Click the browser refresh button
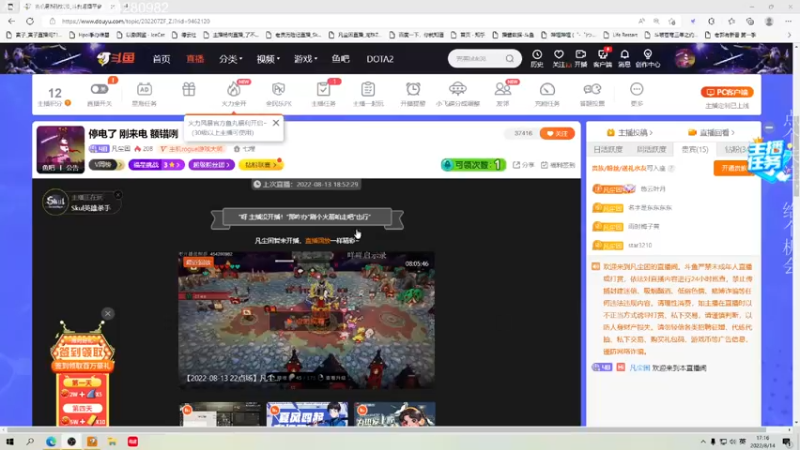Screen dimensions: 800x450 (30, 21)
